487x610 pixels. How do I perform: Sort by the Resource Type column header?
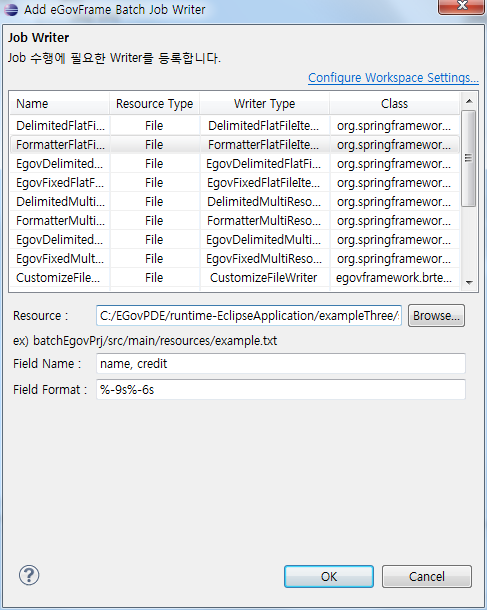(x=154, y=103)
